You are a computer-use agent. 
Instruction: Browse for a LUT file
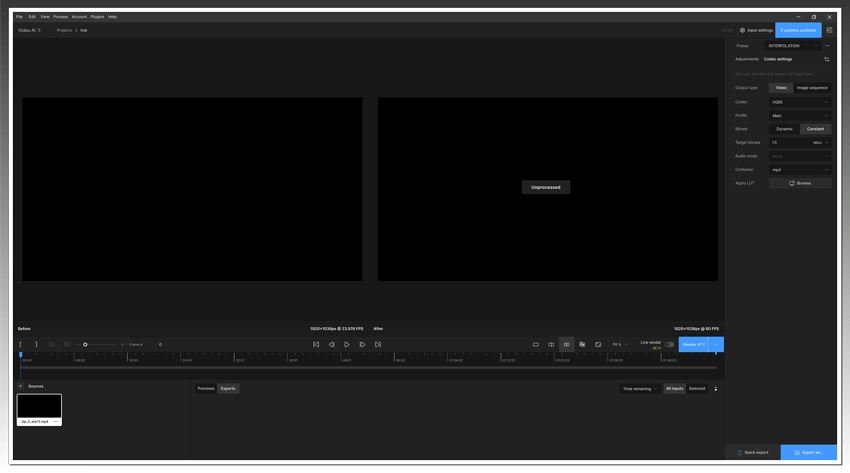[x=800, y=183]
